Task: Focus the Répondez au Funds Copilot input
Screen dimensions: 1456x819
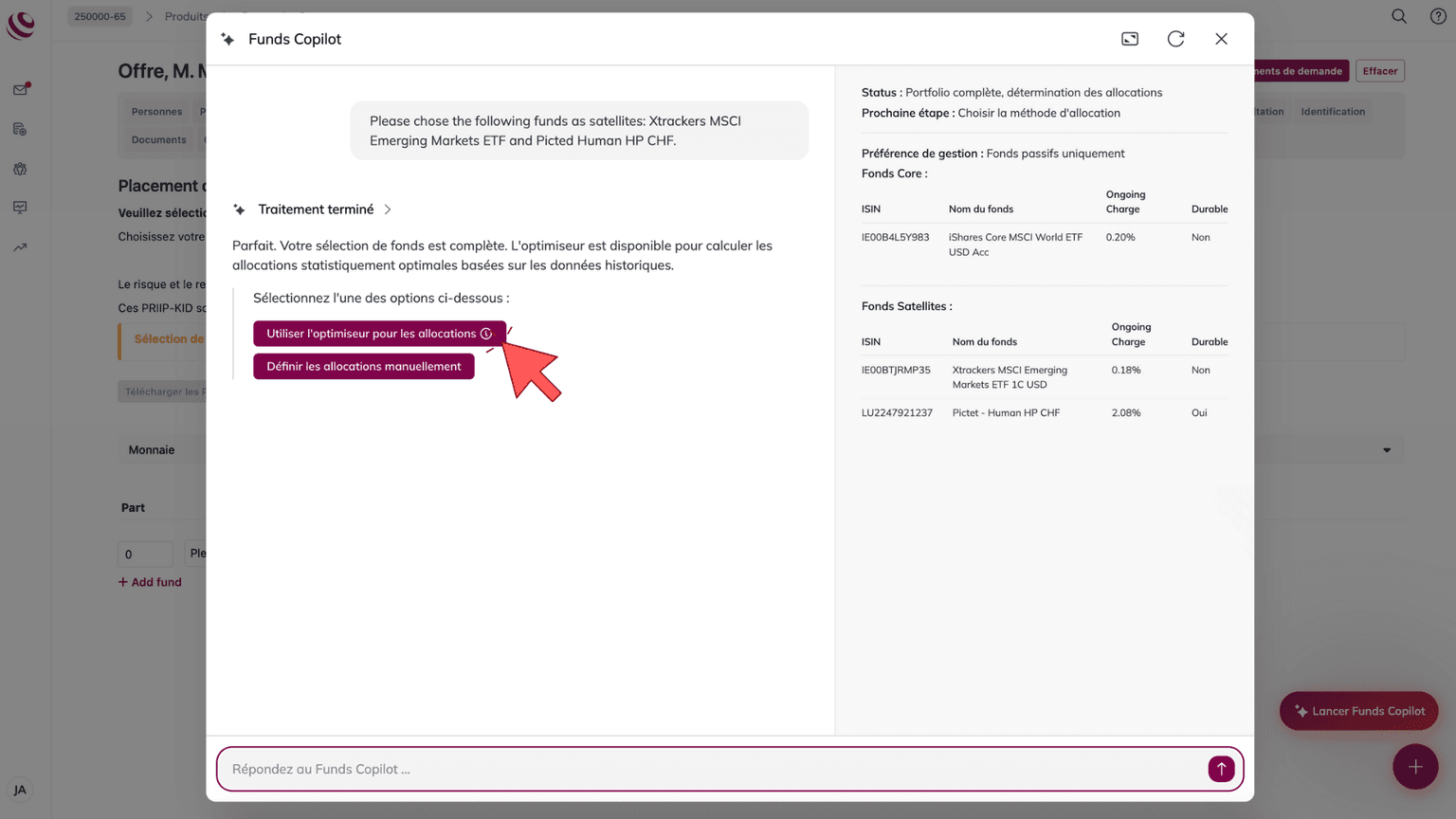Action: pyautogui.click(x=711, y=769)
